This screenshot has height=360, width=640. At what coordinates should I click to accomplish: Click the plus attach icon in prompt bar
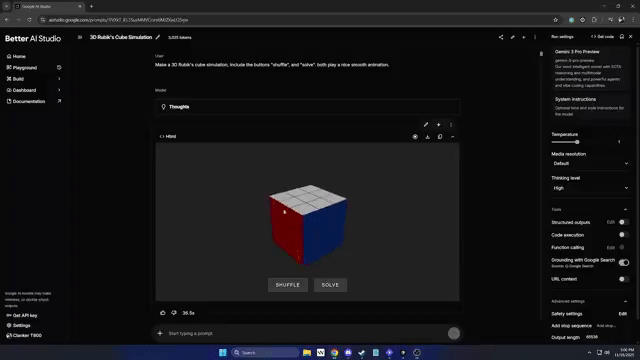[160, 333]
